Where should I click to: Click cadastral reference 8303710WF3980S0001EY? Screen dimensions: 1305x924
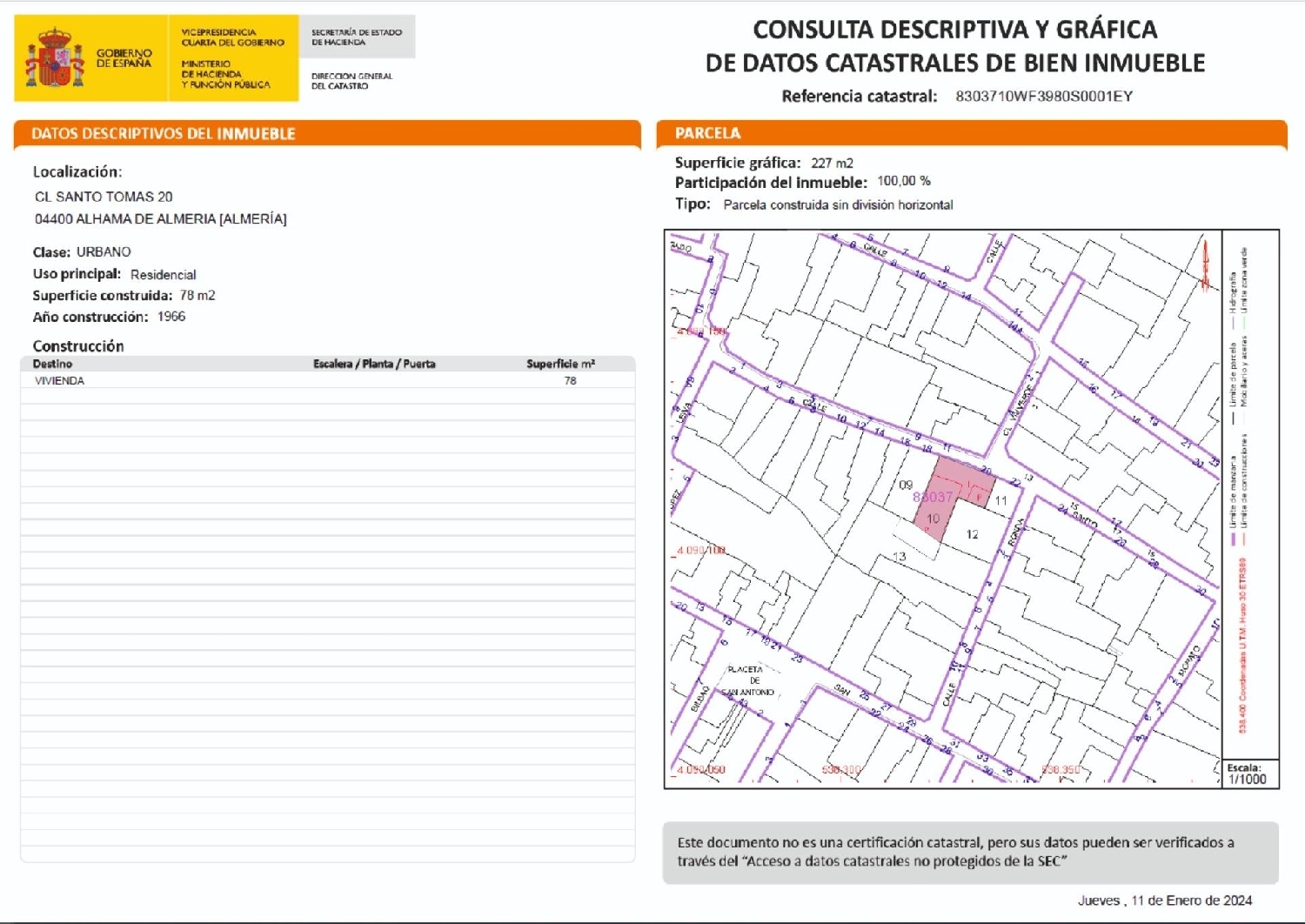click(1044, 97)
